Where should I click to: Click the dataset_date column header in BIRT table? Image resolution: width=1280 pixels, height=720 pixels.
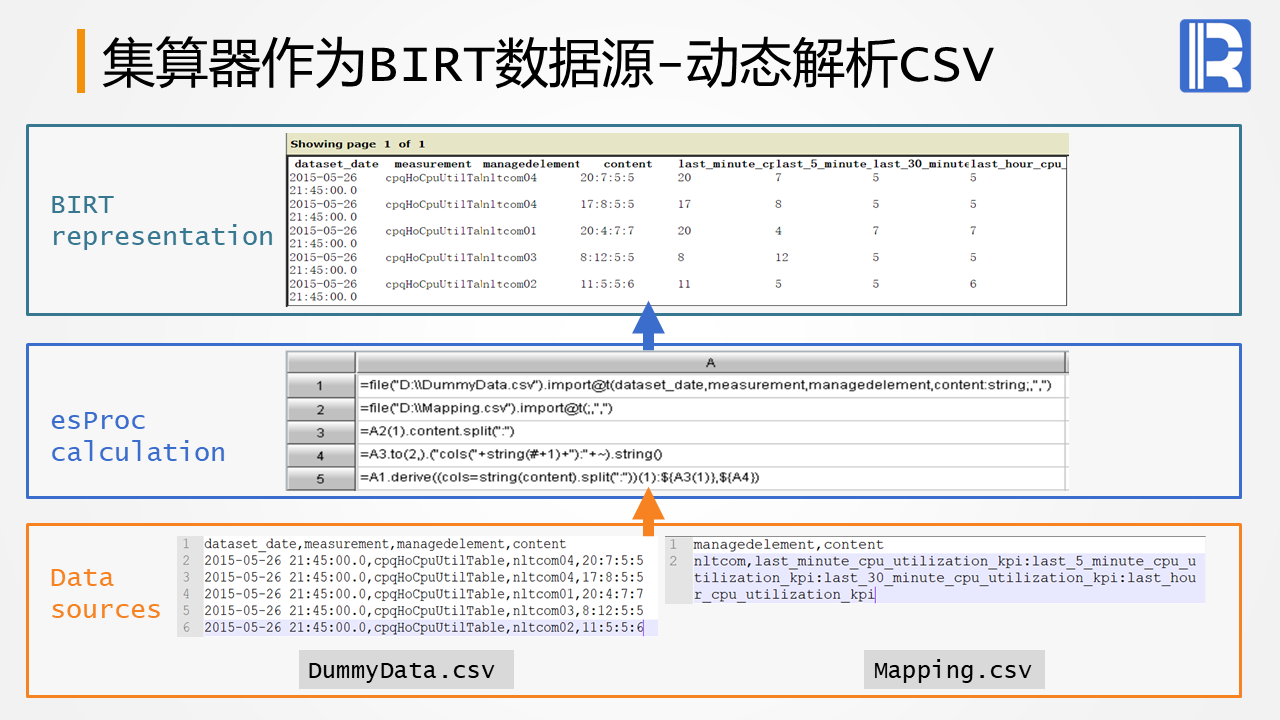[337, 164]
